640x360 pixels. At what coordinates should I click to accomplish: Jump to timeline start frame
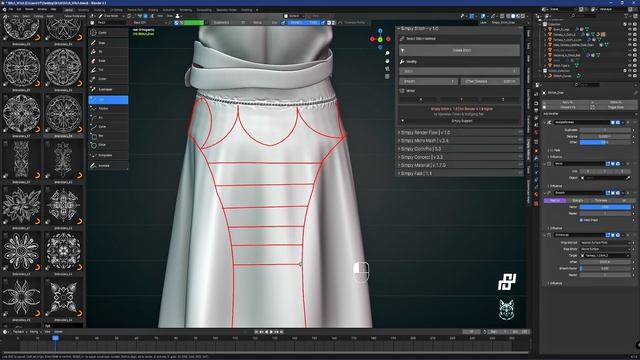(257, 332)
